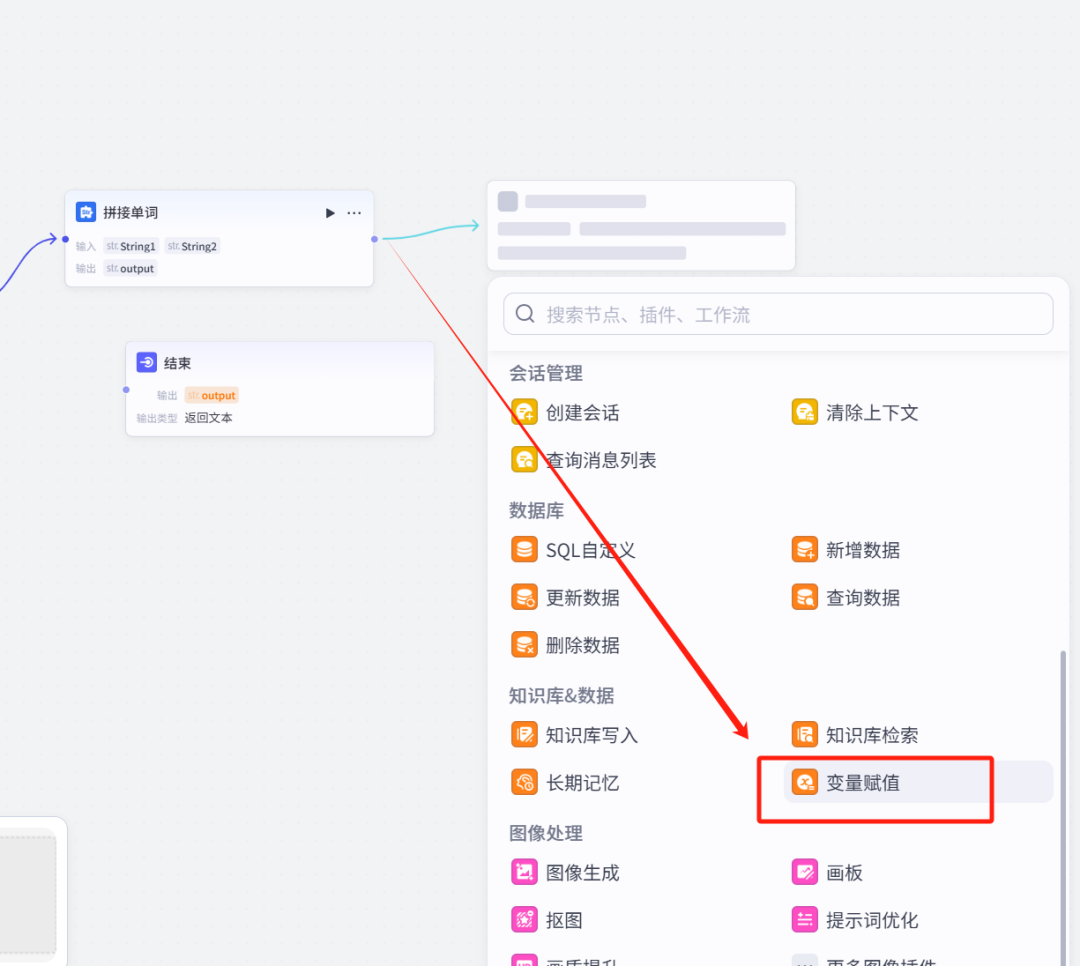The image size is (1080, 966).
Task: Click the node search field
Action: pos(777,313)
